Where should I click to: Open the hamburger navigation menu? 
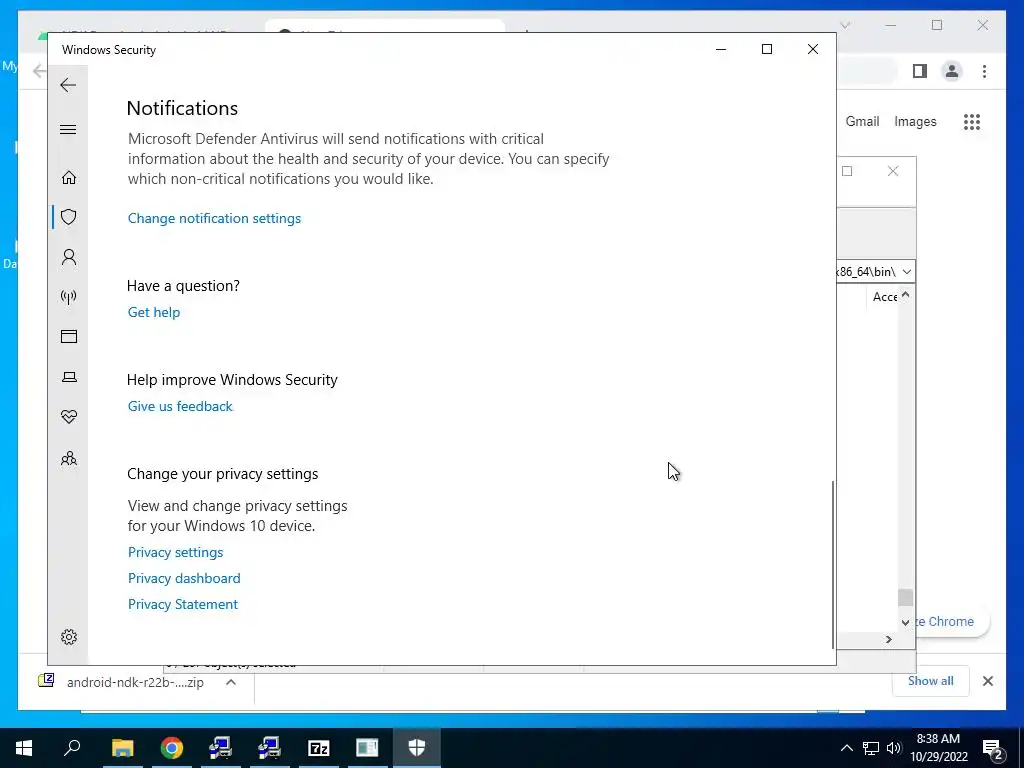(68, 129)
